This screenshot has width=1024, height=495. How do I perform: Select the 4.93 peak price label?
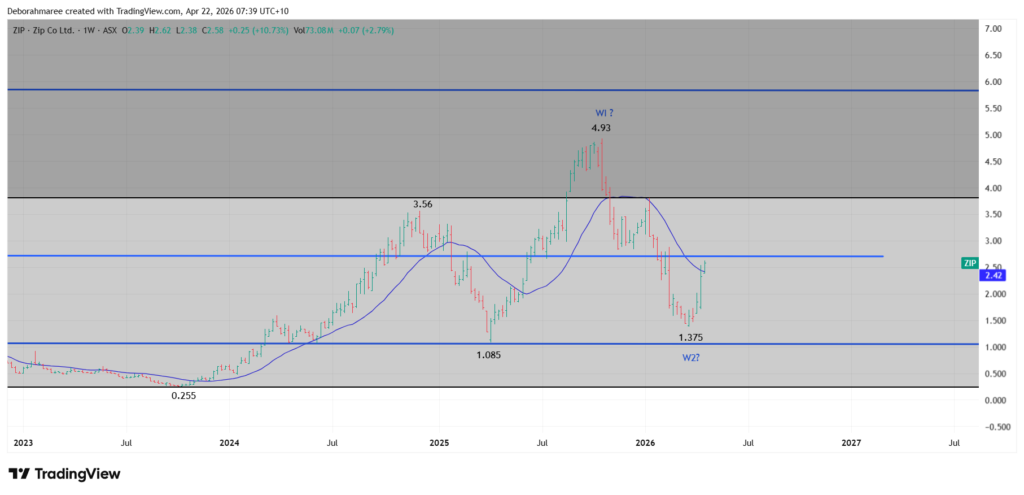click(x=601, y=128)
